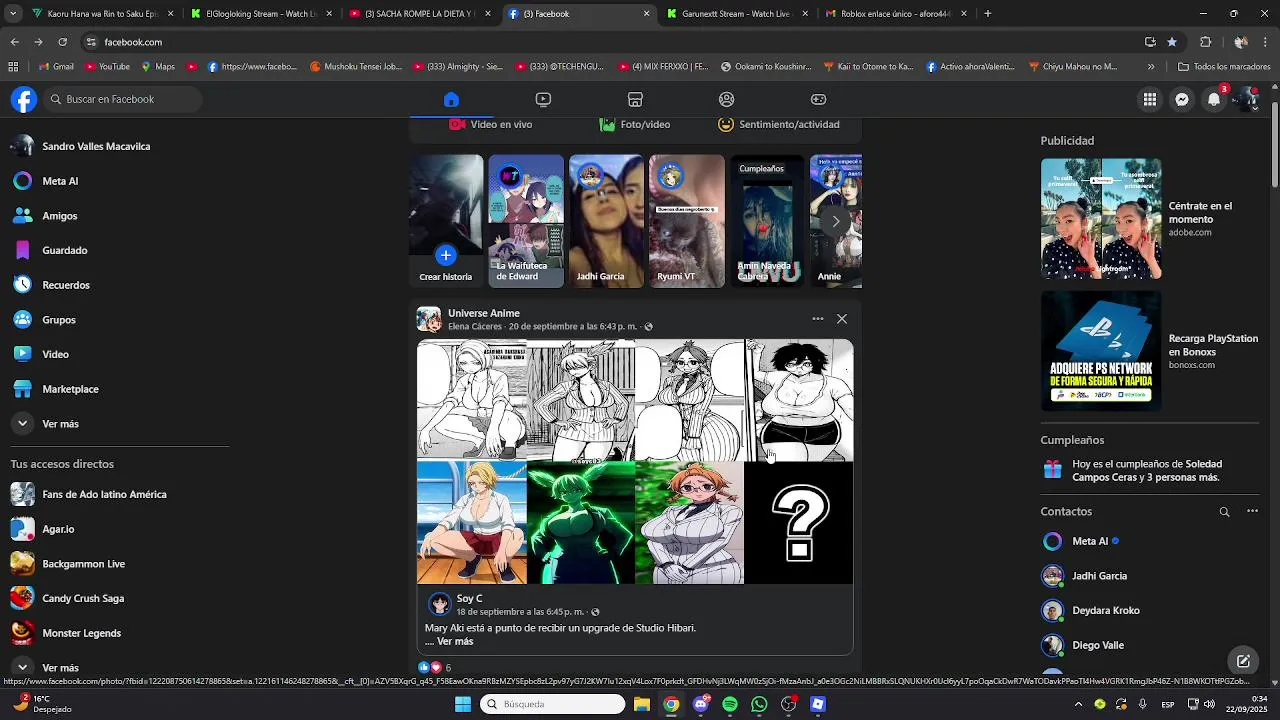1280x720 pixels.
Task: Show next stories with the arrow
Action: 835,221
